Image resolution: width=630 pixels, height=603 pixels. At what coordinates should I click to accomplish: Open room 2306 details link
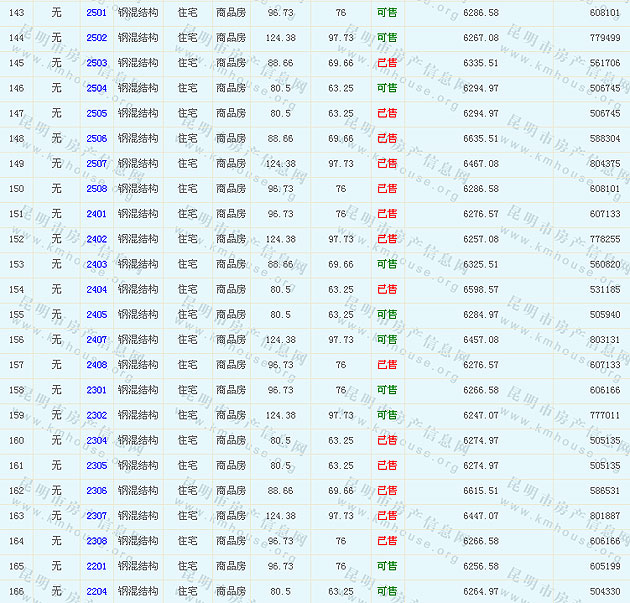[x=97, y=491]
